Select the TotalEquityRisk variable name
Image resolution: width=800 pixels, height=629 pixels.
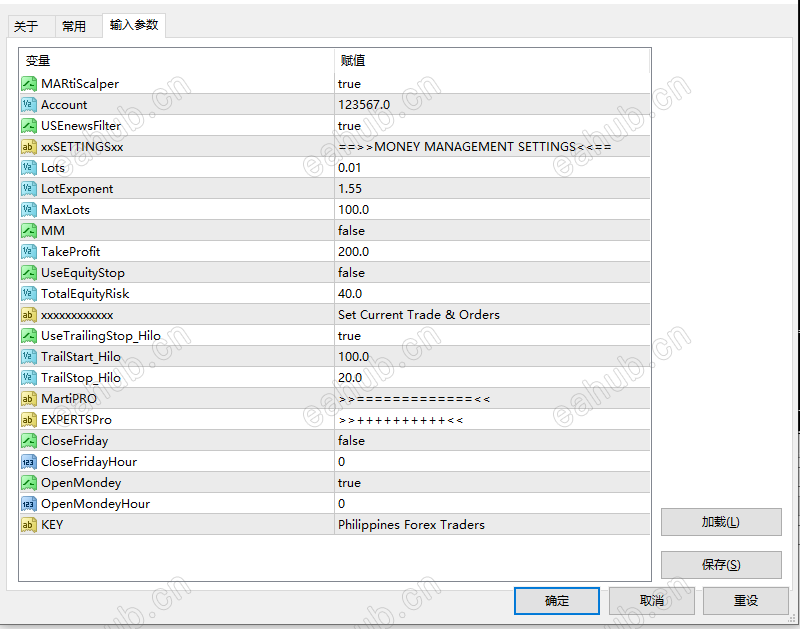click(x=85, y=294)
